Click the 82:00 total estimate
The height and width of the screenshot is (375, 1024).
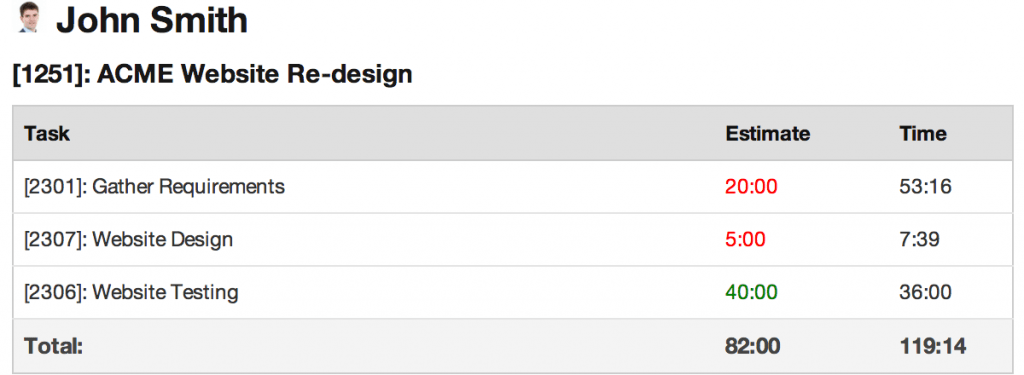coord(752,346)
